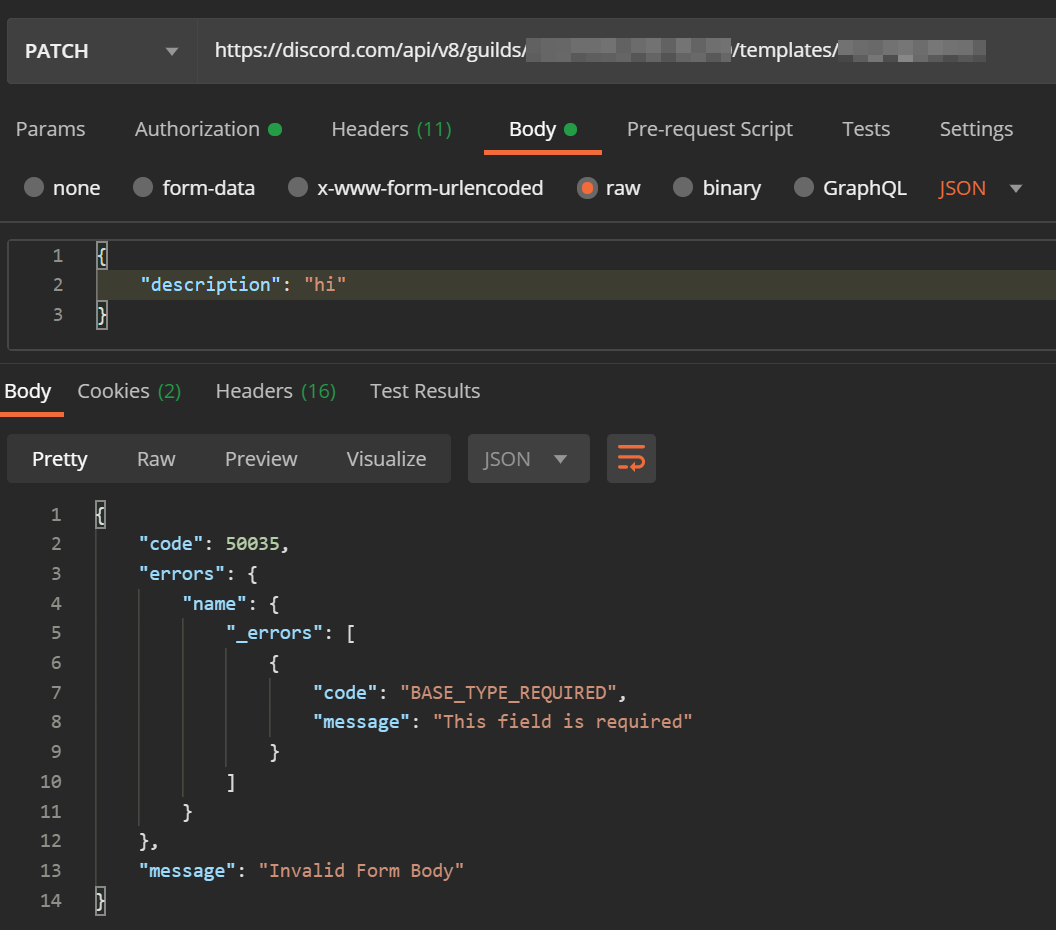Switch response view to Visualize
Screen dimensions: 1056x930
click(386, 459)
